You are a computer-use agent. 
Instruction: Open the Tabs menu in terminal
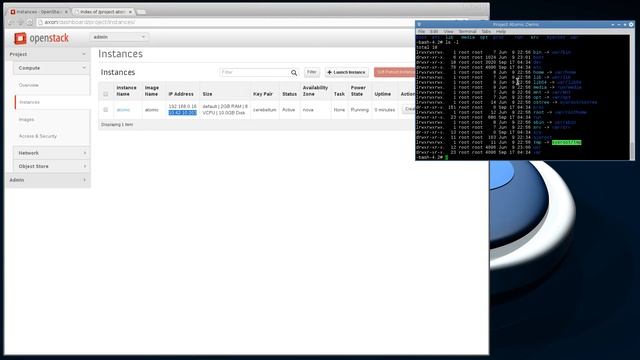tap(486, 31)
